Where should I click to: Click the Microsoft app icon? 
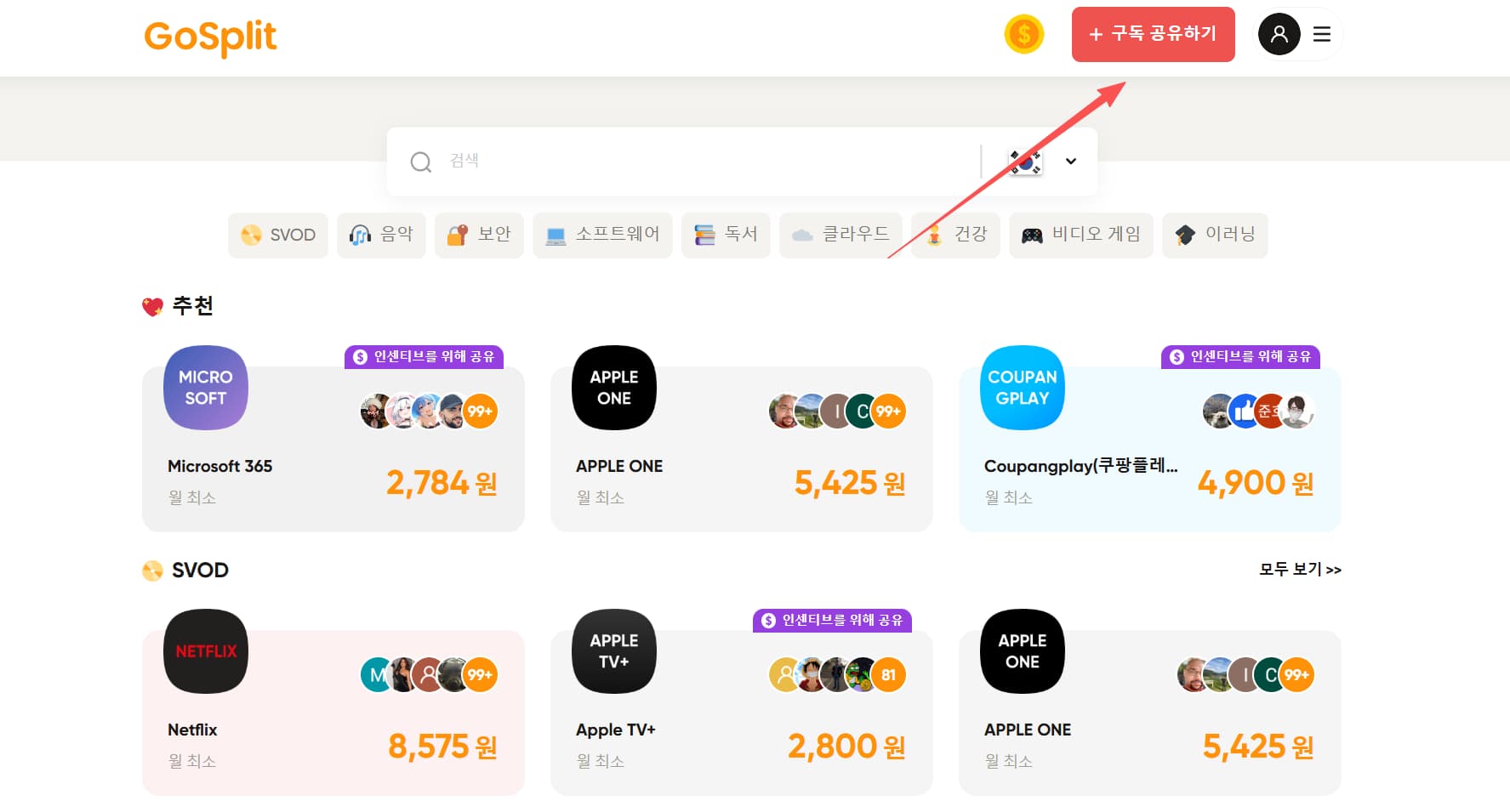click(x=206, y=388)
